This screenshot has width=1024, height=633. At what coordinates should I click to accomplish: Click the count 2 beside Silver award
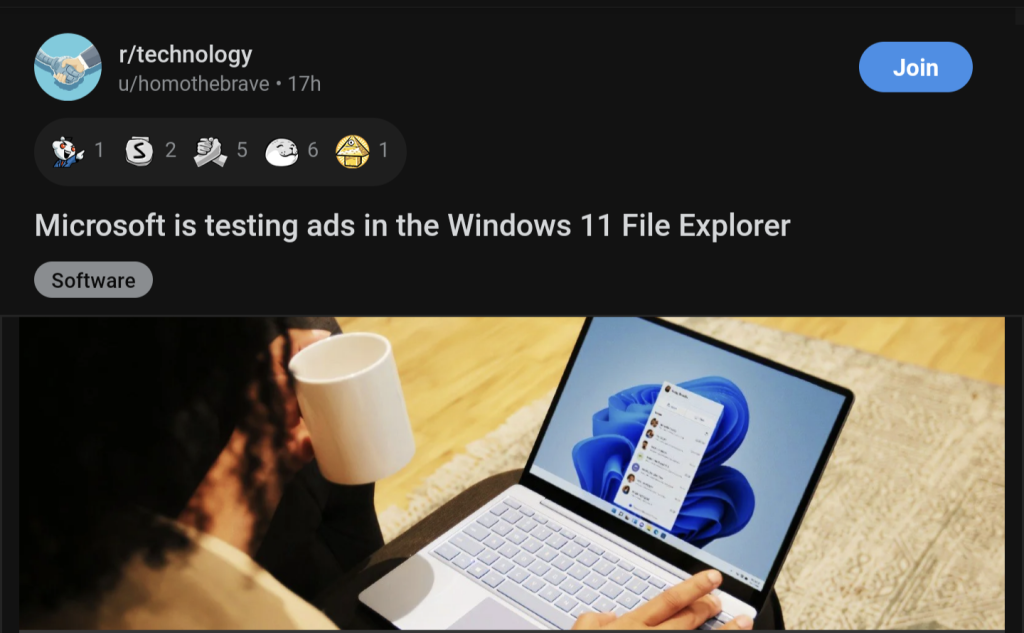point(170,150)
